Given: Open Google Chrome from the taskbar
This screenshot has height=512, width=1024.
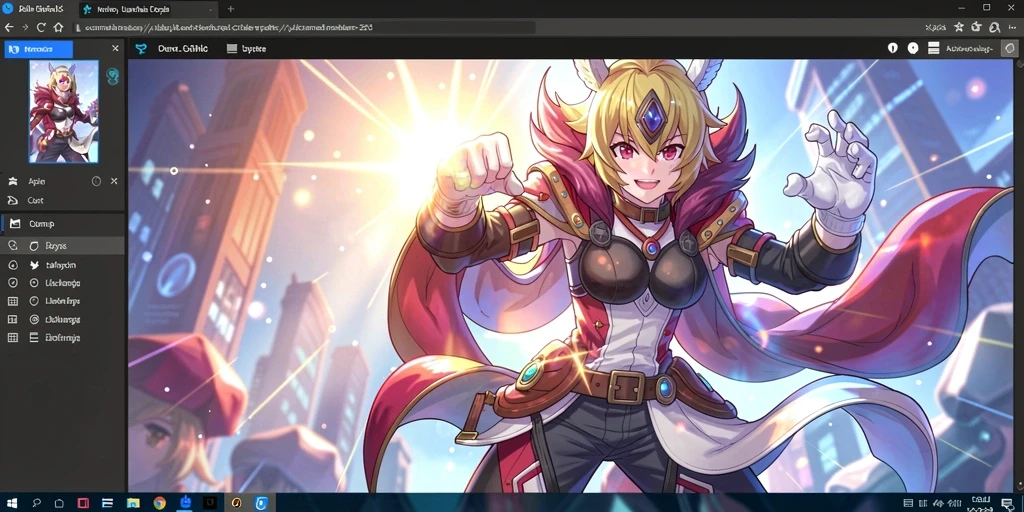Looking at the screenshot, I should pyautogui.click(x=159, y=503).
